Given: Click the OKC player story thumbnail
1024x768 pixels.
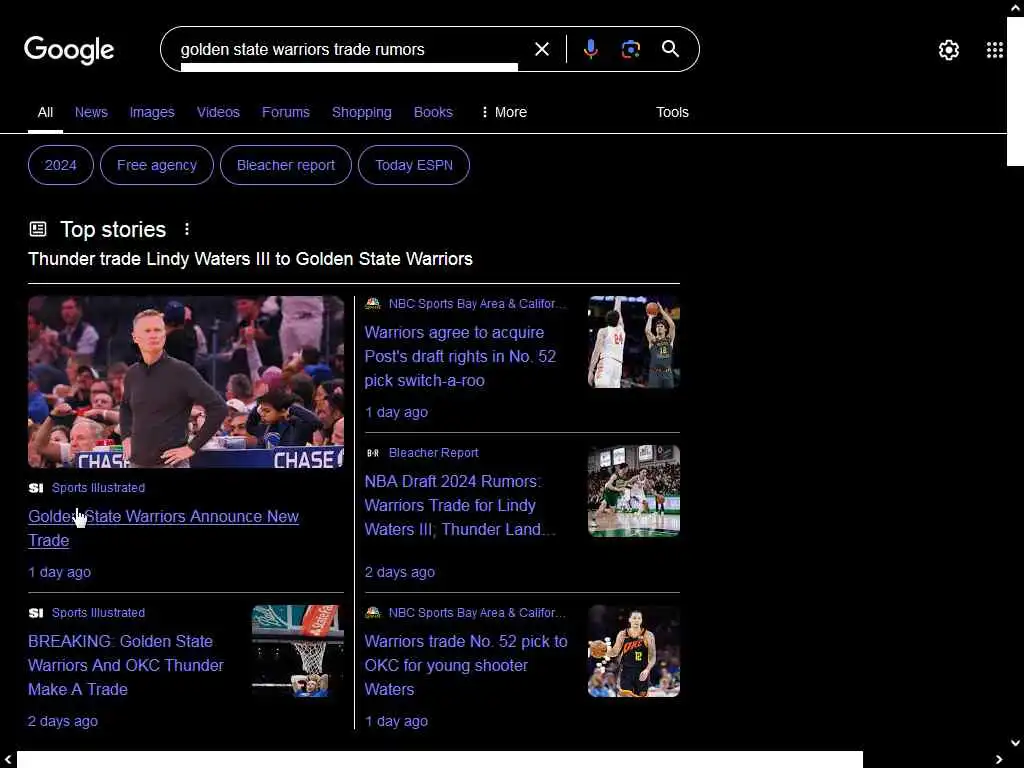Looking at the screenshot, I should coord(633,651).
